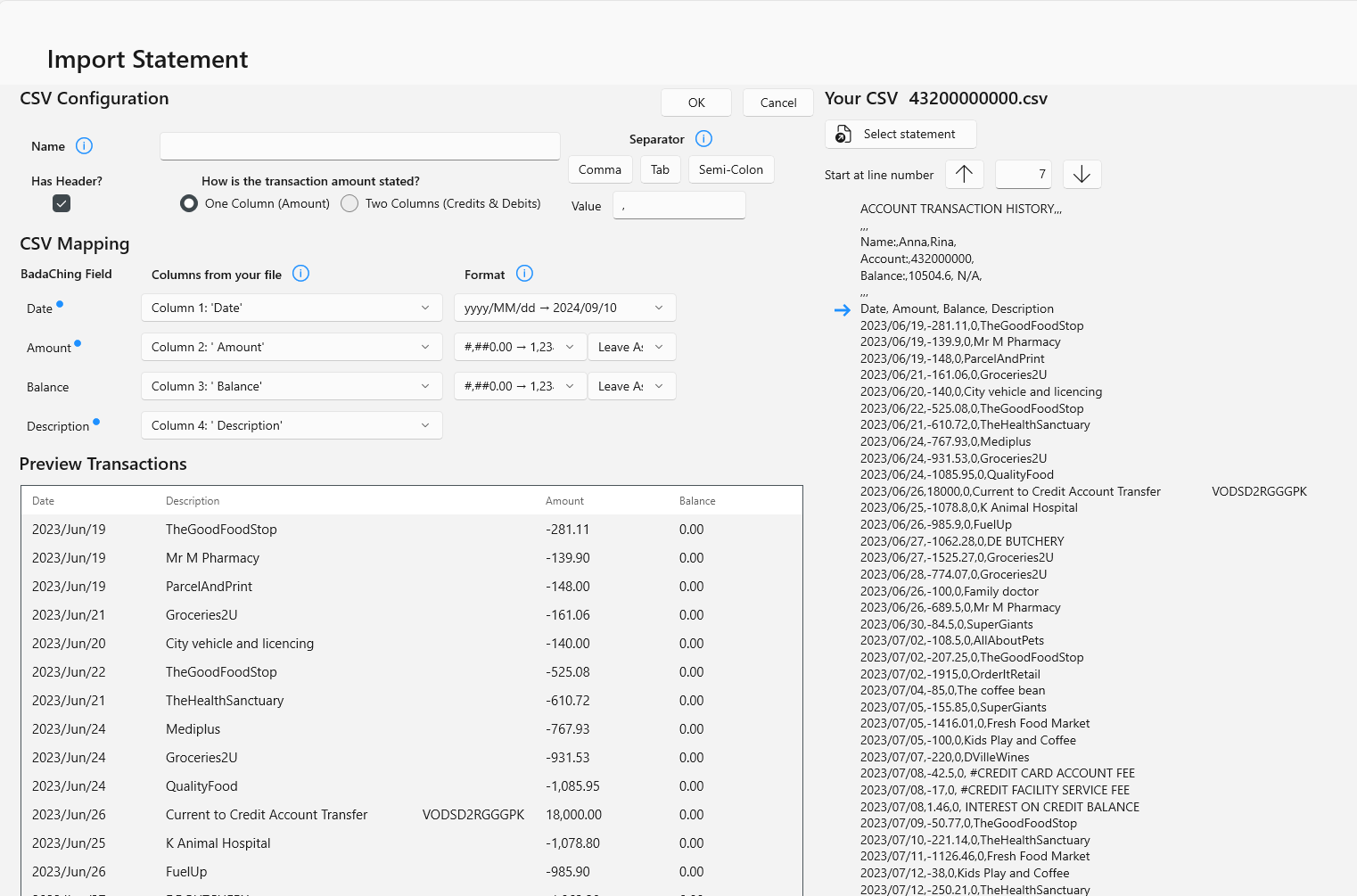Select the FuelUp preview row

tap(412, 872)
